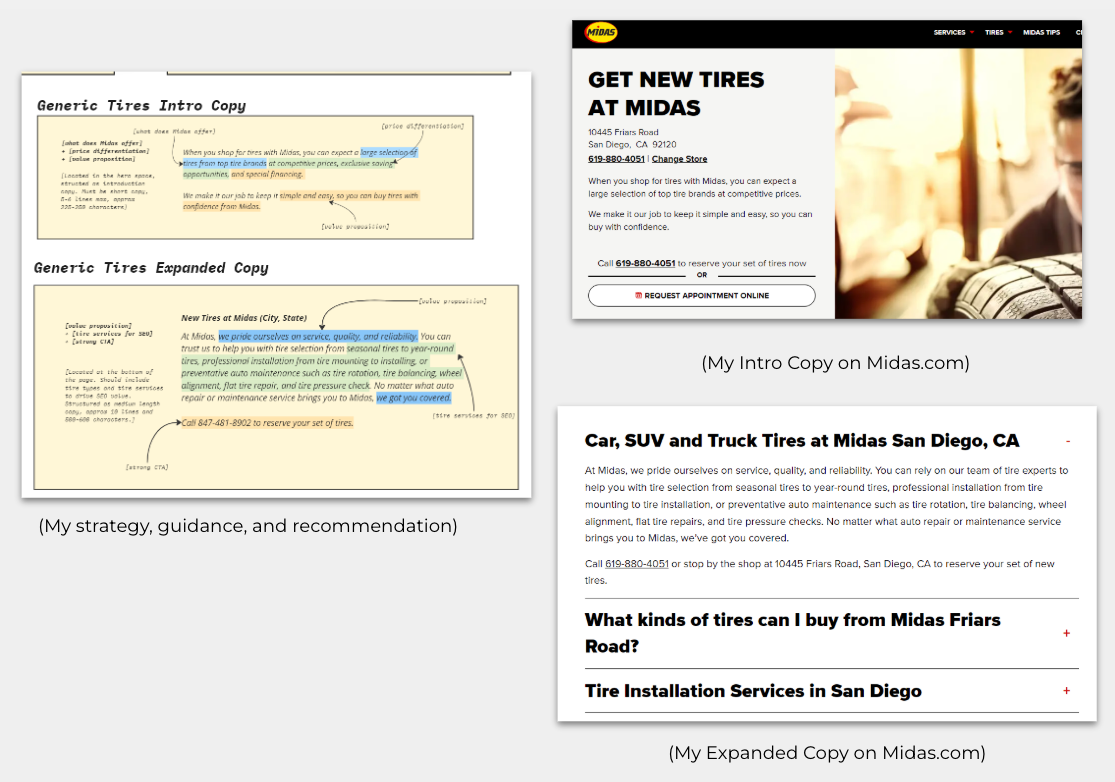Viewport: 1115px width, 782px height.
Task: Open the Tires menu
Action: (x=994, y=33)
